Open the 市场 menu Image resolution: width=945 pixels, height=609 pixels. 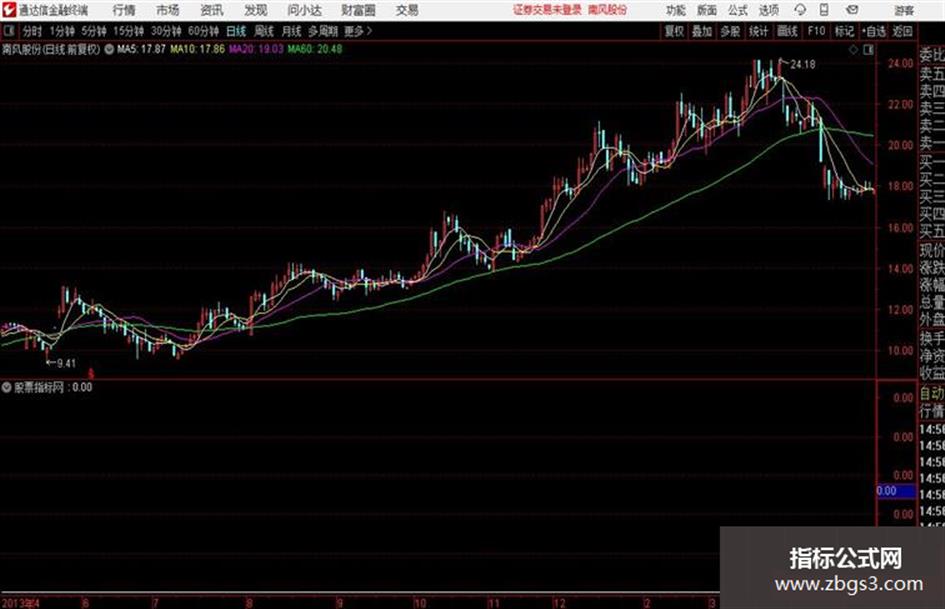(x=168, y=10)
